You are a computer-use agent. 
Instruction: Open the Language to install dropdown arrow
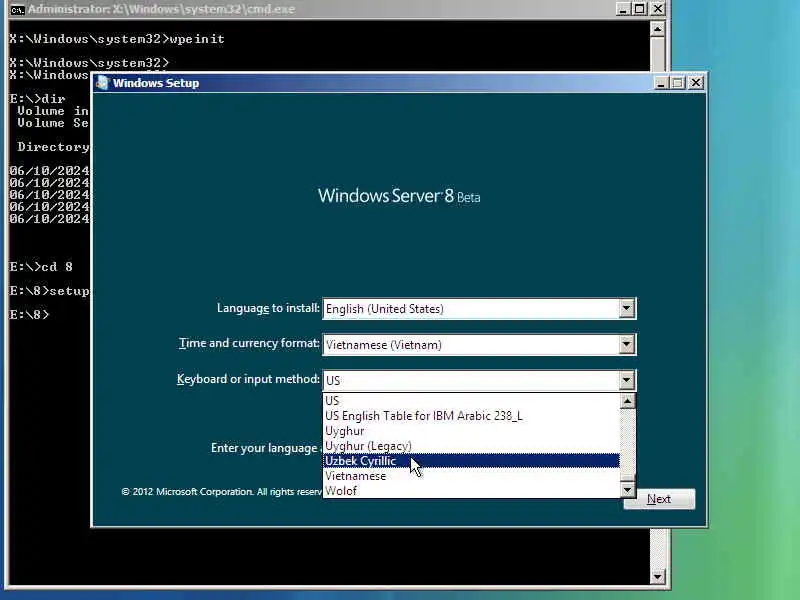pos(627,309)
